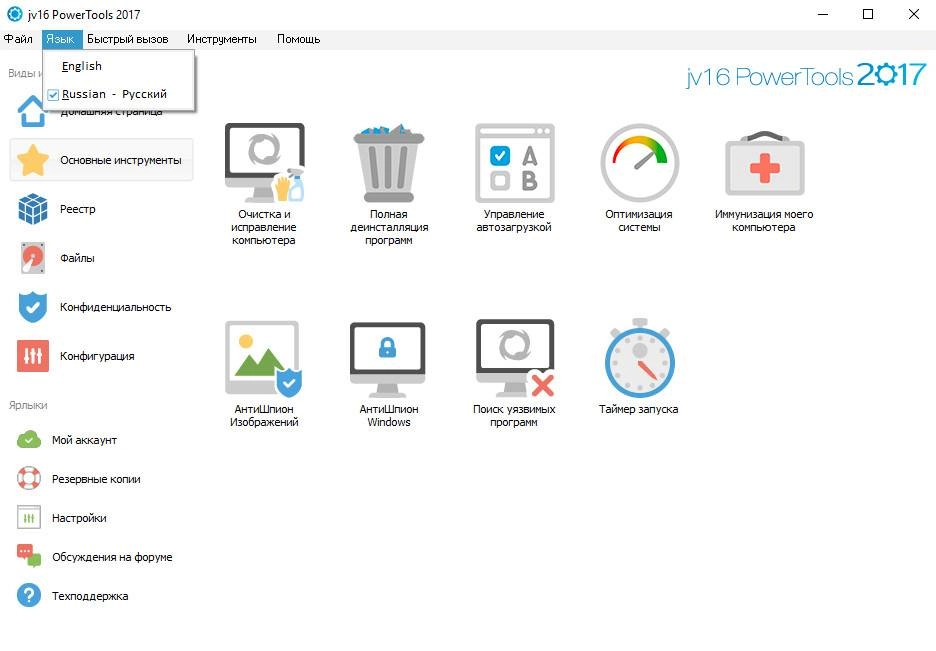This screenshot has width=936, height=651.
Task: Click the Таймер запуска label
Action: [639, 409]
